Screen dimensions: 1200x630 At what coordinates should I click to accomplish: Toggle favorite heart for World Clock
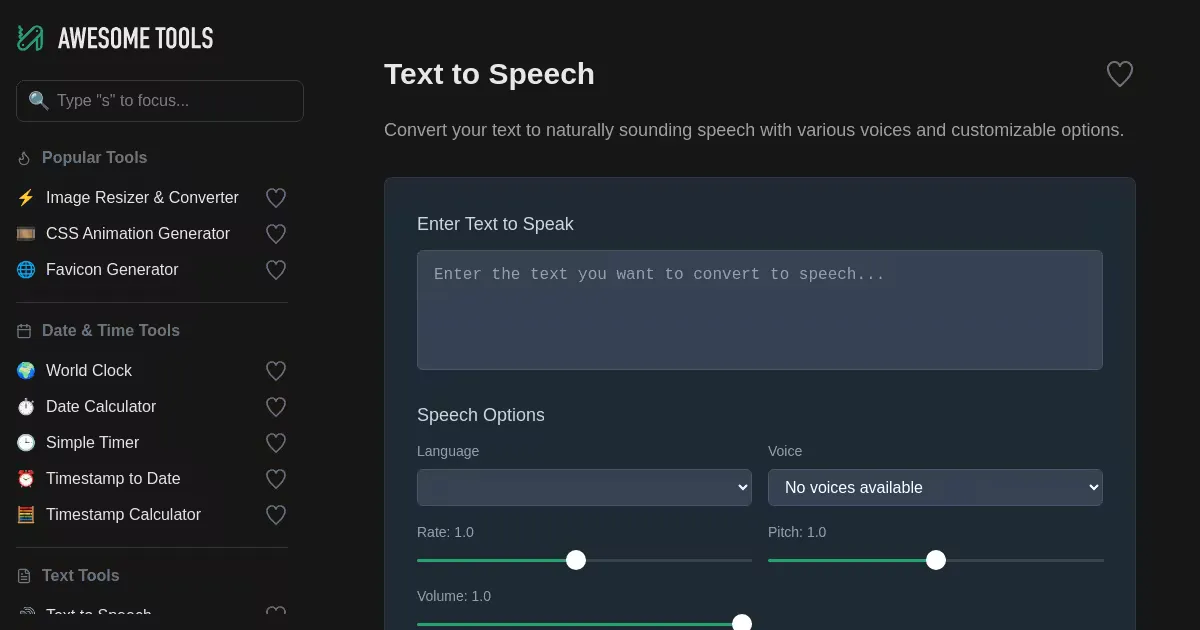tap(276, 371)
